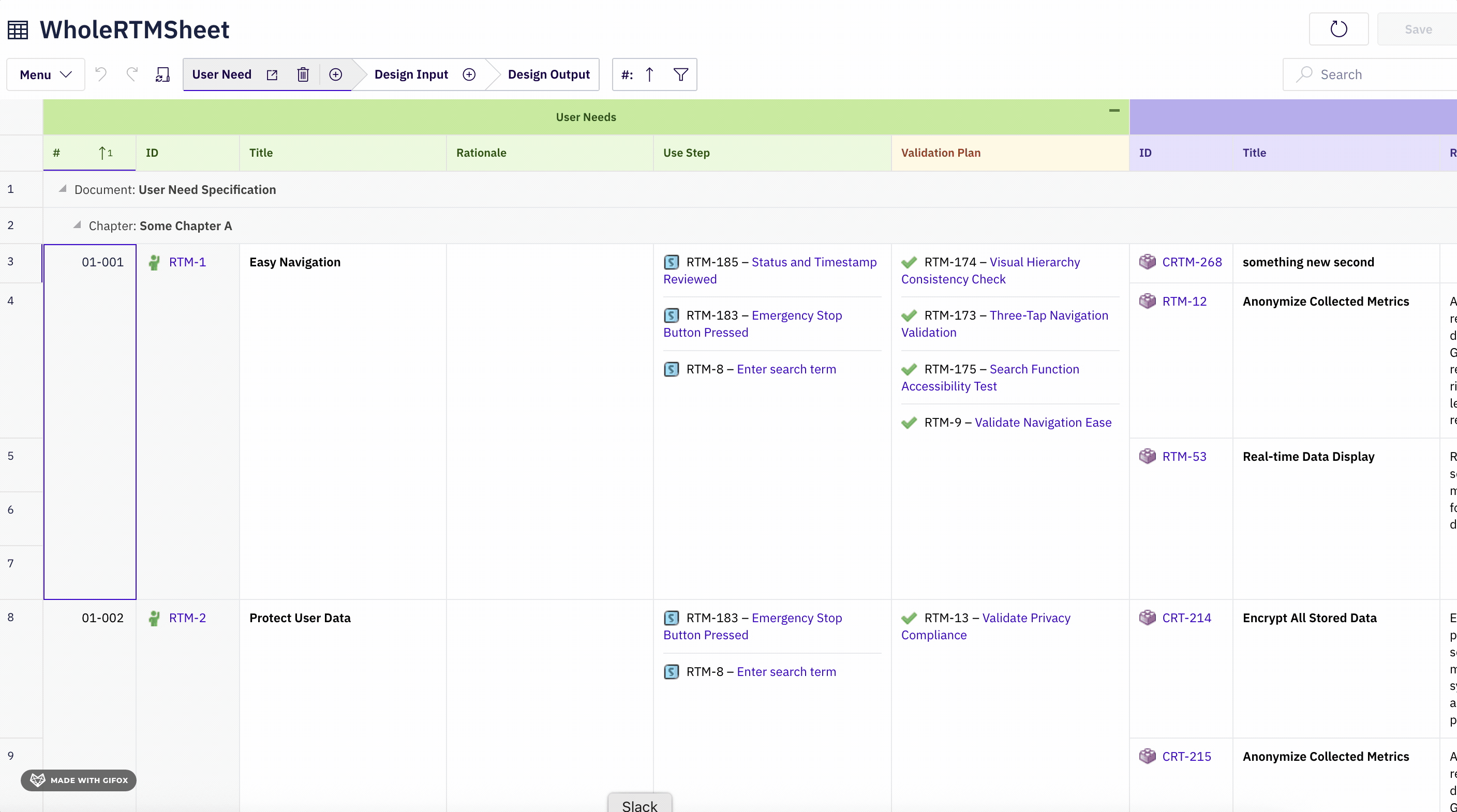Collapse Document User Need Specification row
The height and width of the screenshot is (812, 1457).
pos(63,189)
